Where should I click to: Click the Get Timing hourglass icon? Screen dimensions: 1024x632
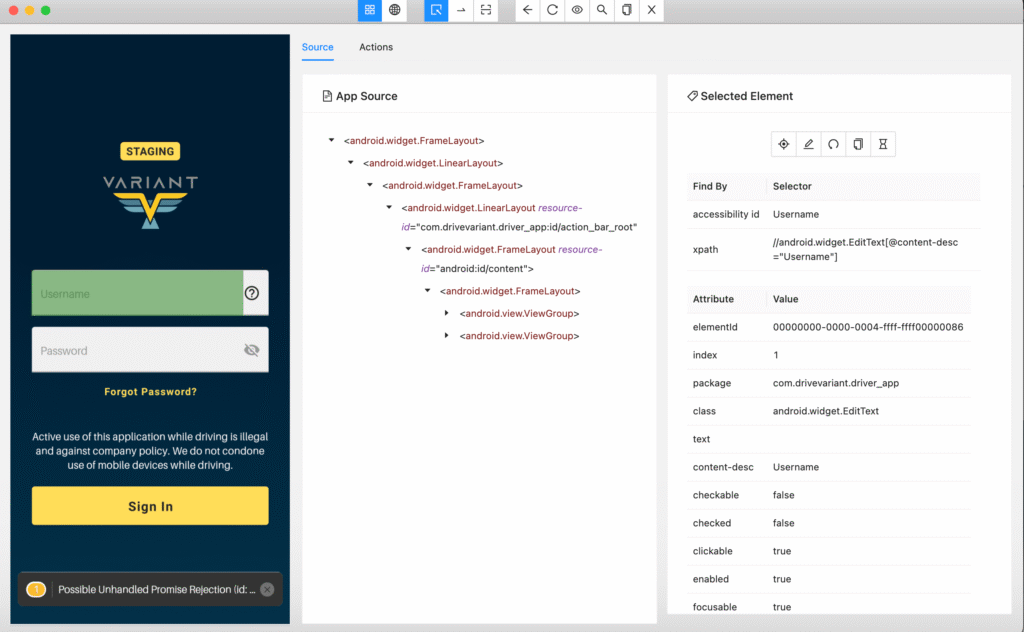(882, 144)
